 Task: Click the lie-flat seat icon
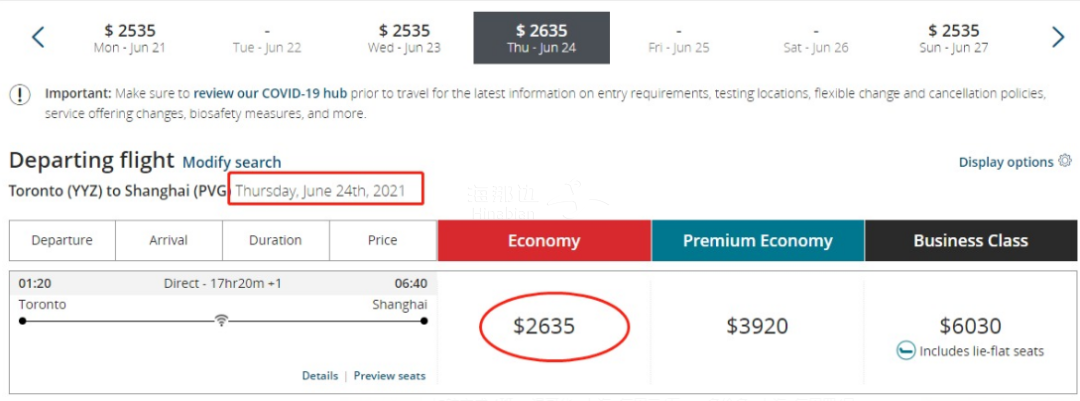tap(906, 351)
